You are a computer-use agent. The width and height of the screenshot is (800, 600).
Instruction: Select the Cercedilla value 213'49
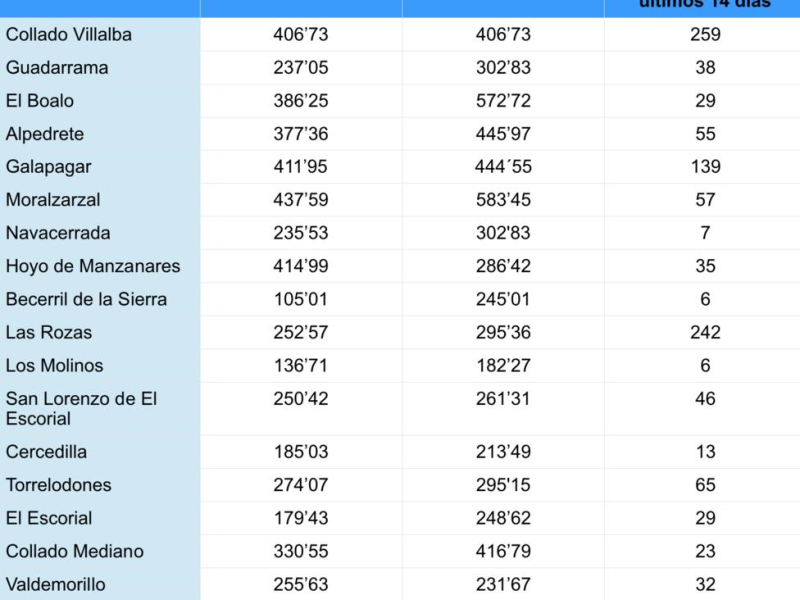click(503, 452)
